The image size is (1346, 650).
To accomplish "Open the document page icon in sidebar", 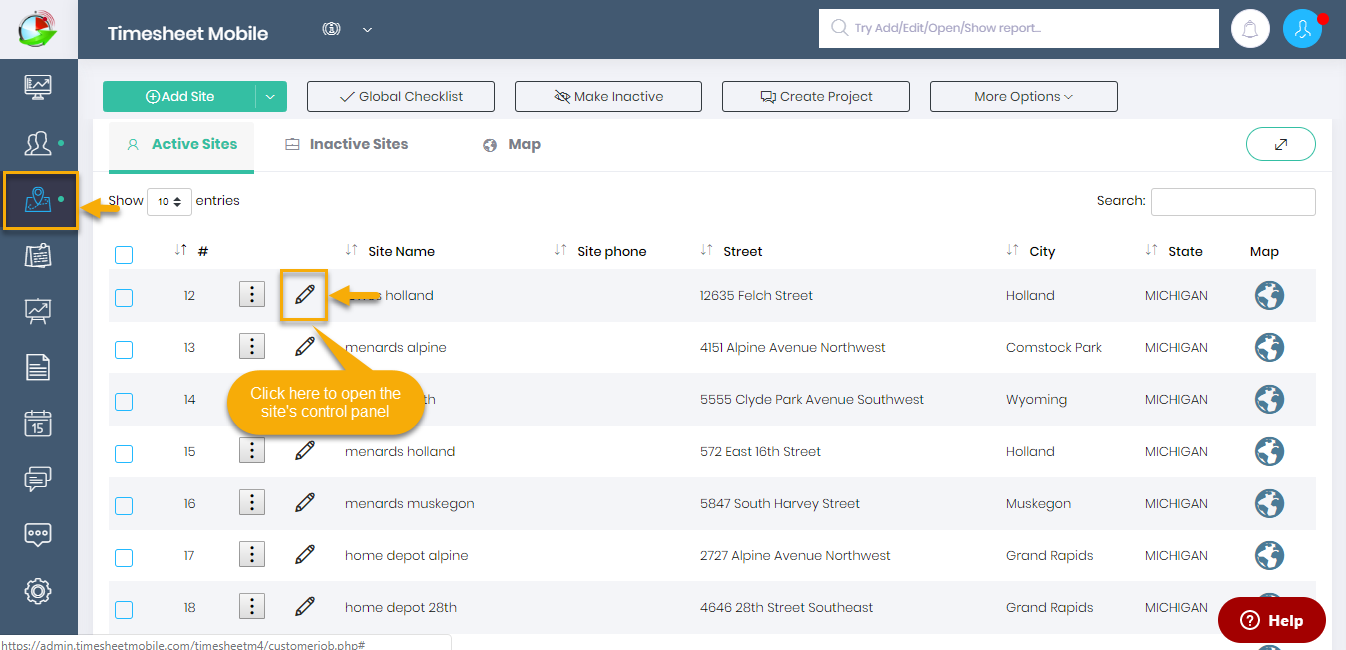I will [x=38, y=367].
